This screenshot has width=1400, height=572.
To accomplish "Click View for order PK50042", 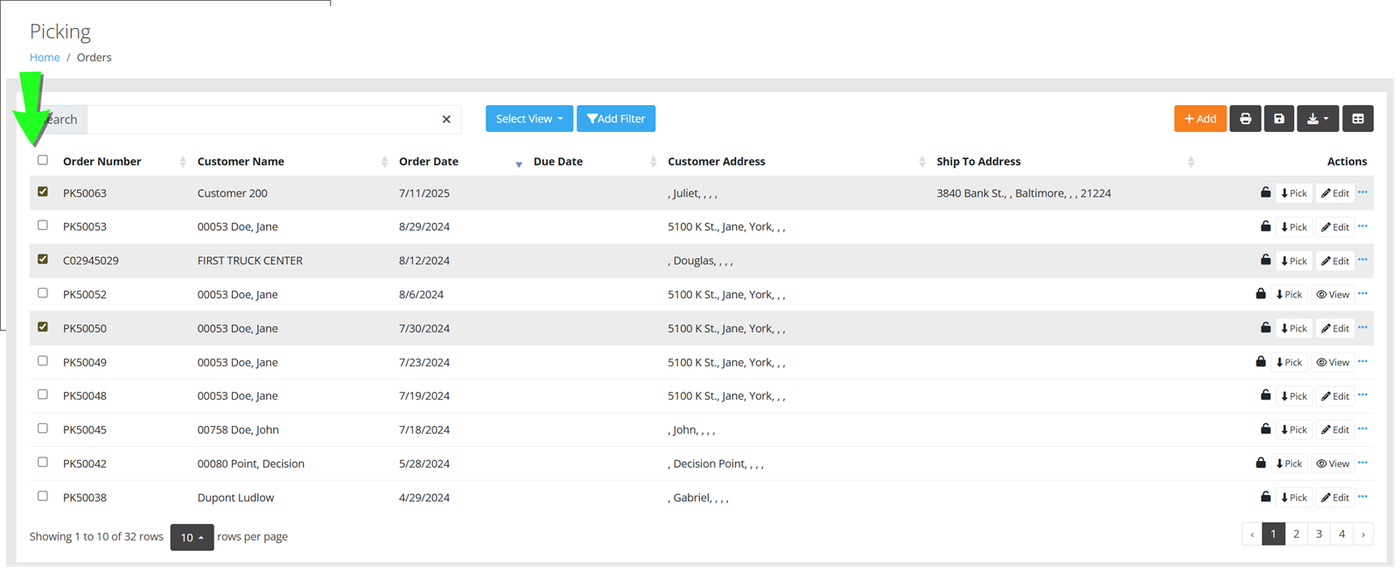I will click(1333, 463).
